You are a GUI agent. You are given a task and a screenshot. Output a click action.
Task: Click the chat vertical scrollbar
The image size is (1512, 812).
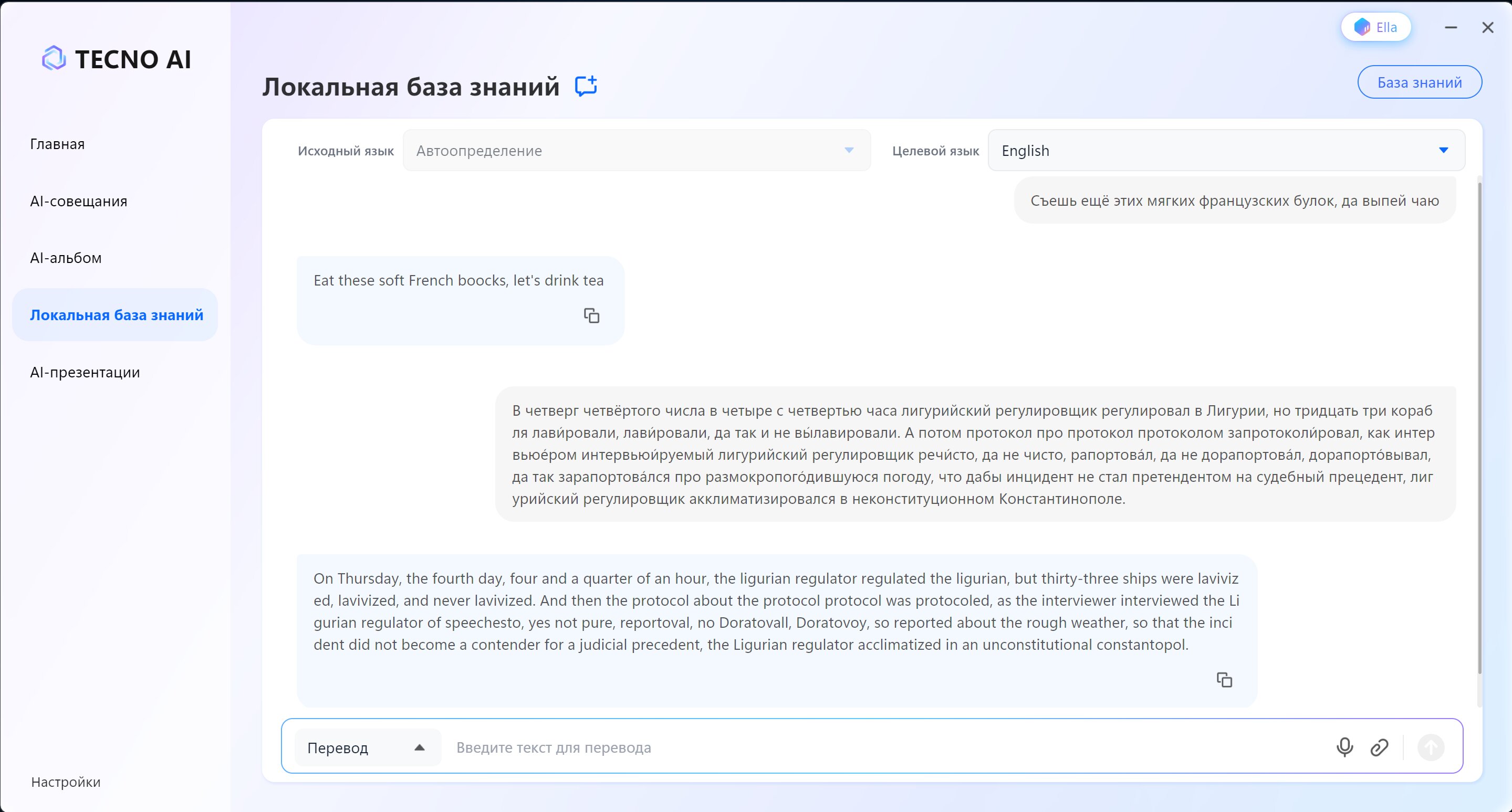(x=1479, y=428)
